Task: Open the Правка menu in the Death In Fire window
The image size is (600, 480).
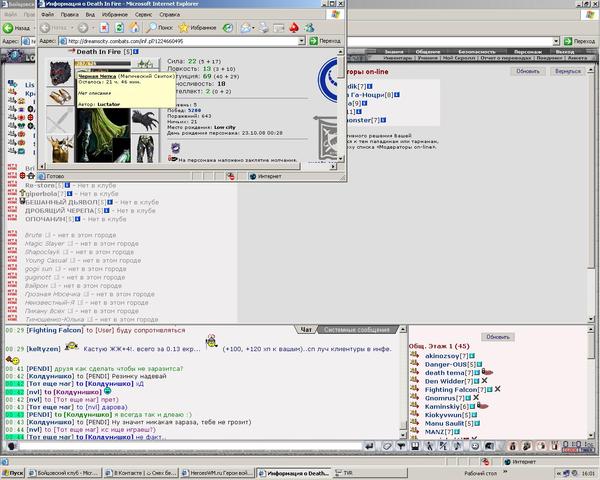Action: coord(69,15)
